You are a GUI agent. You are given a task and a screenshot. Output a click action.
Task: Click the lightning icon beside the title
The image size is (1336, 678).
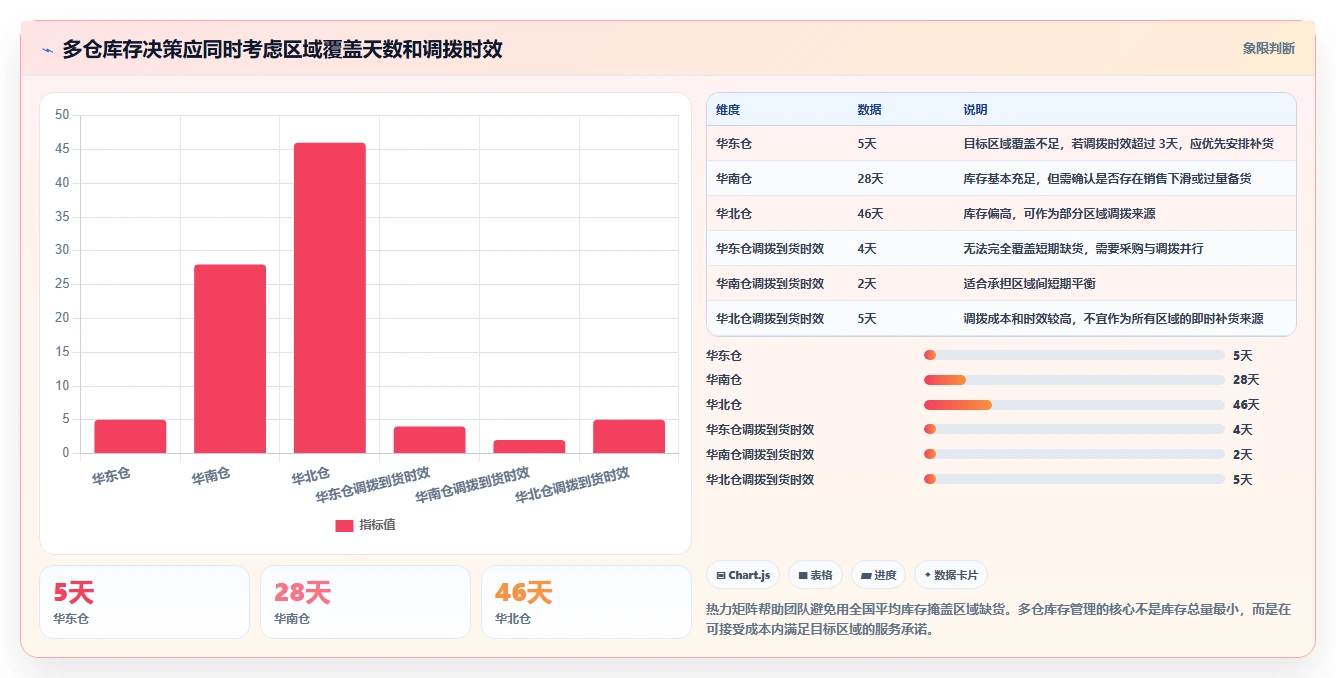[47, 49]
